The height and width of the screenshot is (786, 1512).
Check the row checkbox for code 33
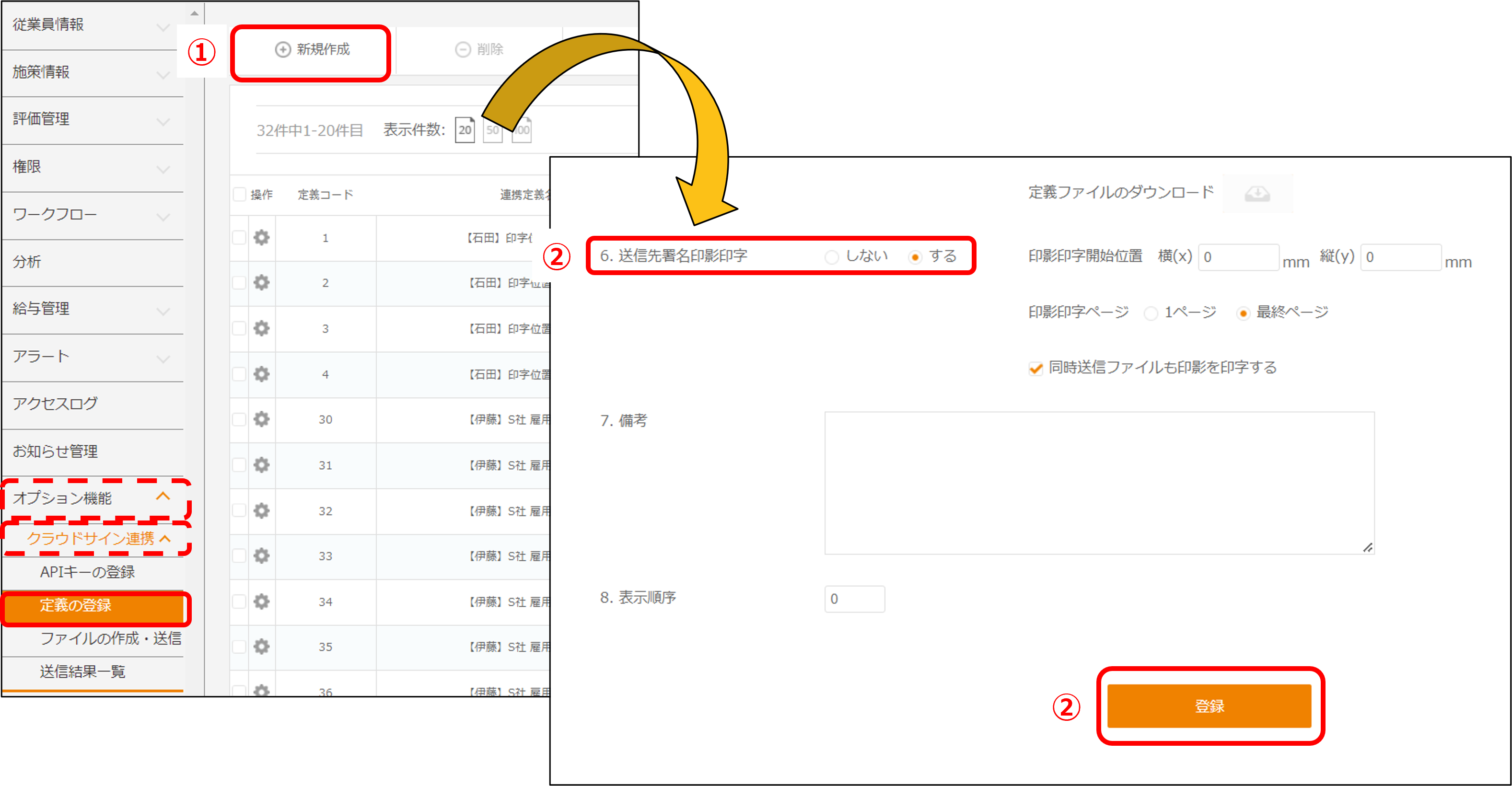point(239,556)
